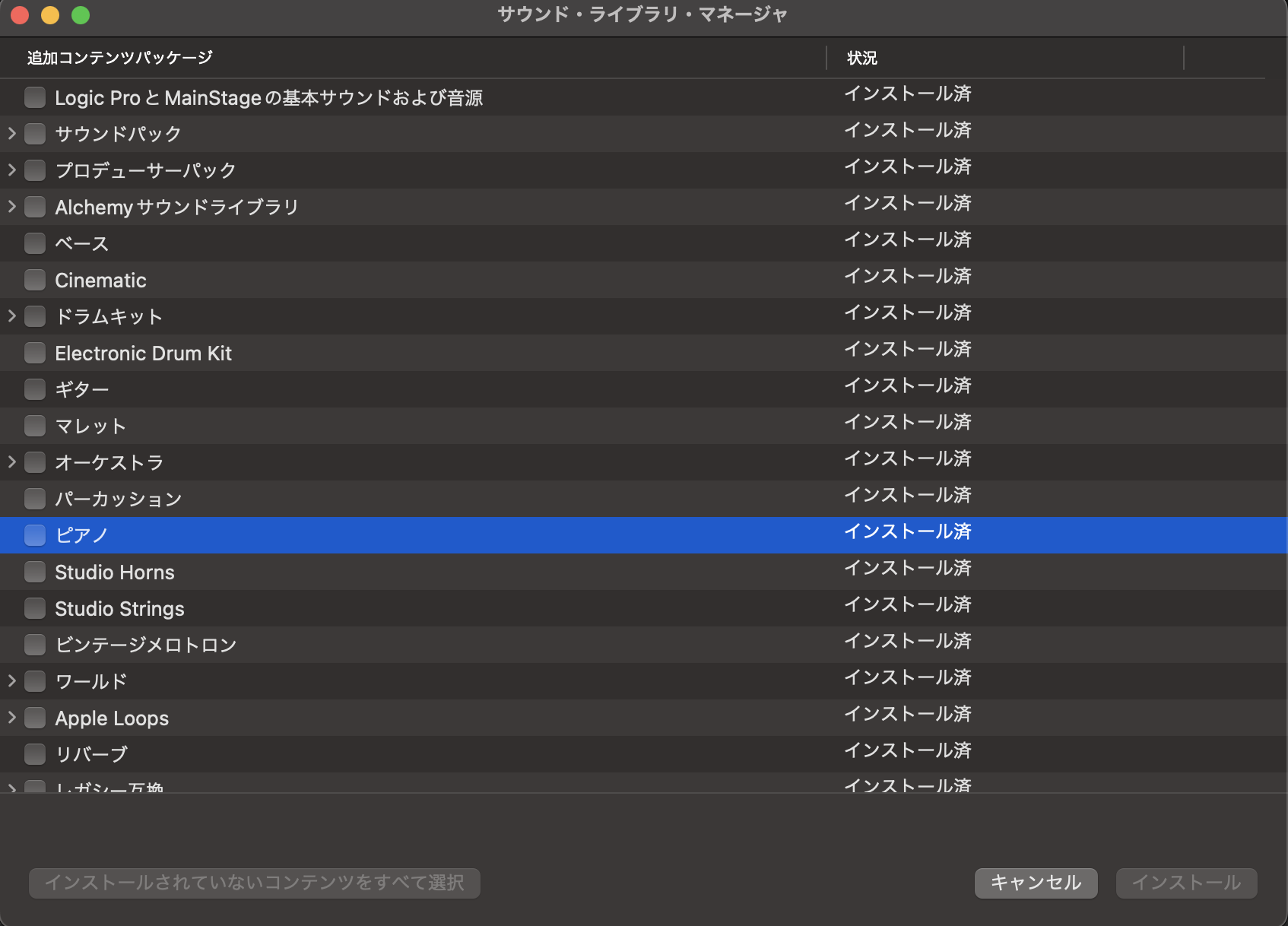Viewport: 1288px width, 926px height.
Task: Select the ビンテージメロトロン row name
Action: [146, 645]
